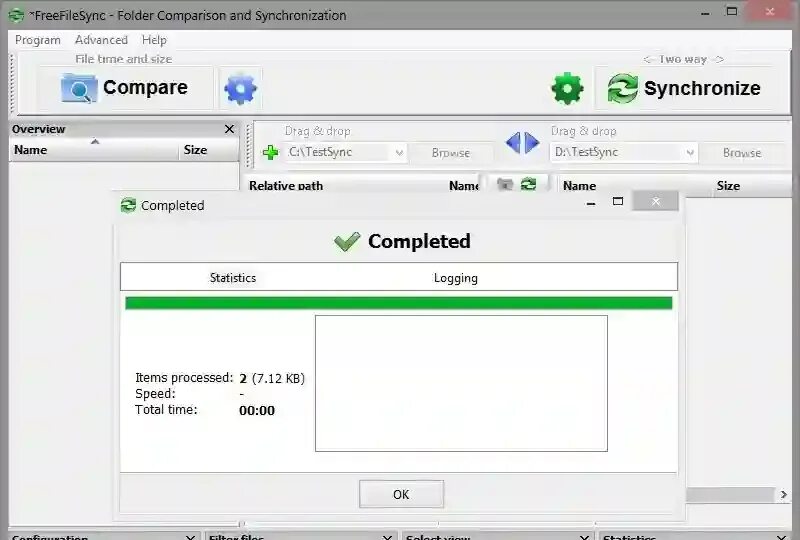
Task: Switch to the Logging tab
Action: coord(456,278)
